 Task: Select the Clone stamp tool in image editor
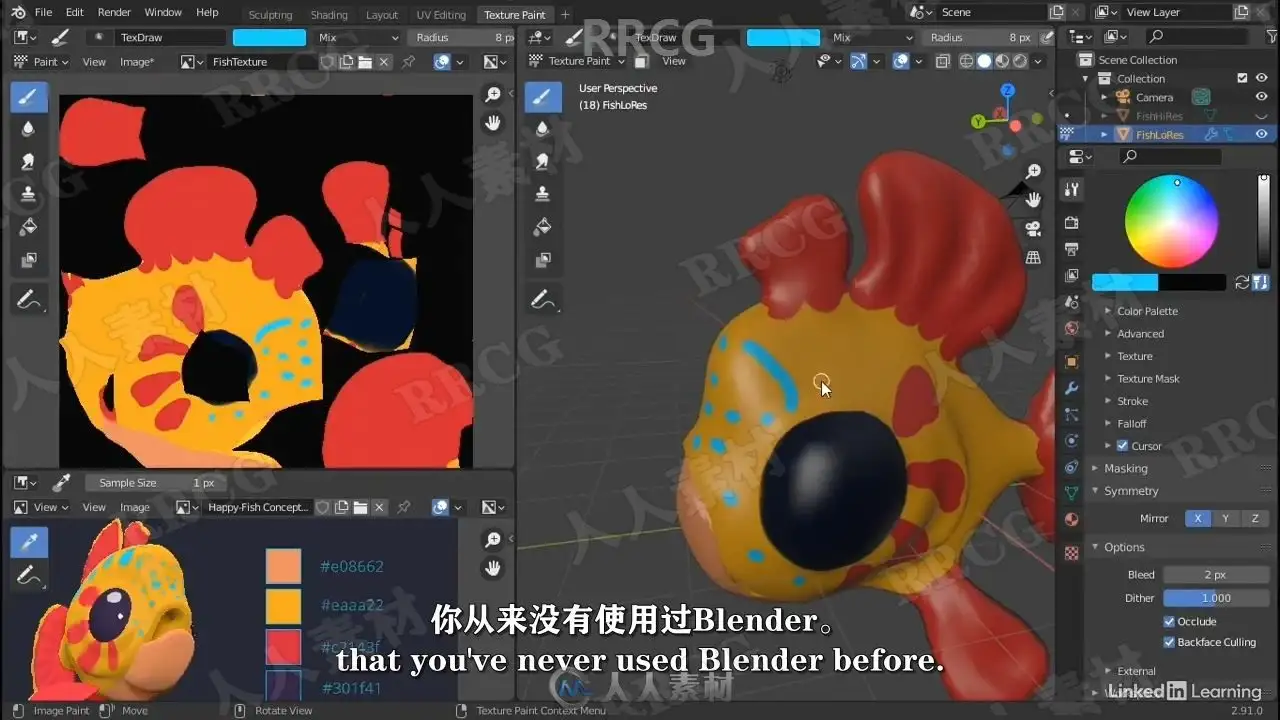(28, 195)
